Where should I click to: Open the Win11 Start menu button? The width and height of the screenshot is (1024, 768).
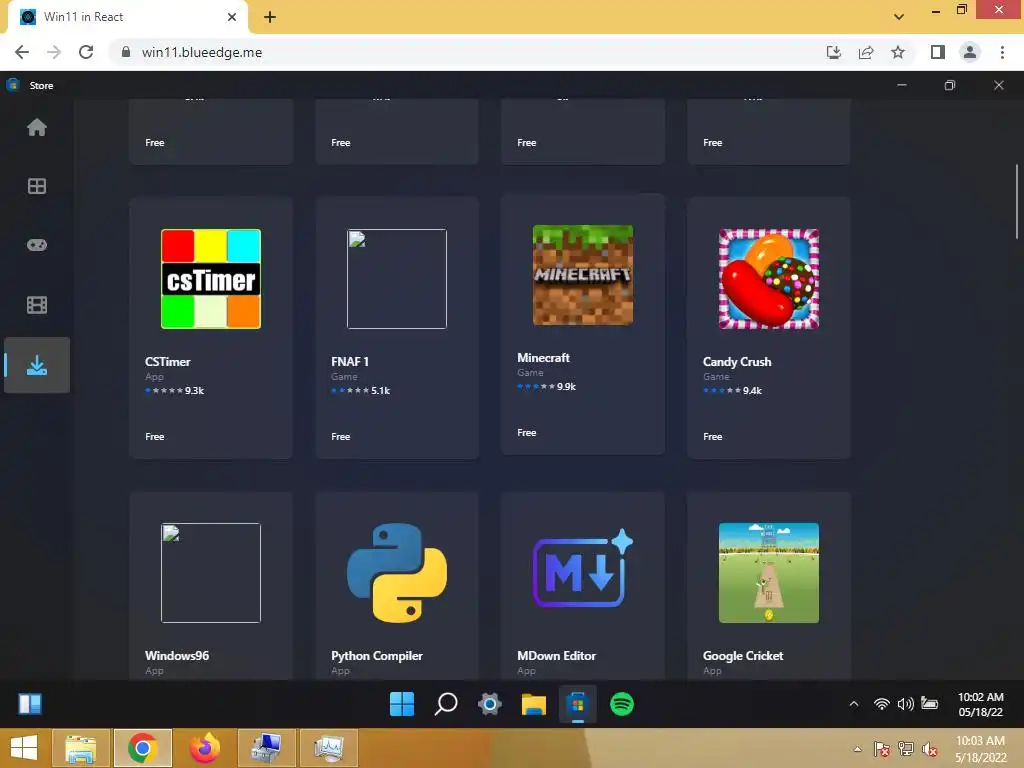pyautogui.click(x=402, y=704)
